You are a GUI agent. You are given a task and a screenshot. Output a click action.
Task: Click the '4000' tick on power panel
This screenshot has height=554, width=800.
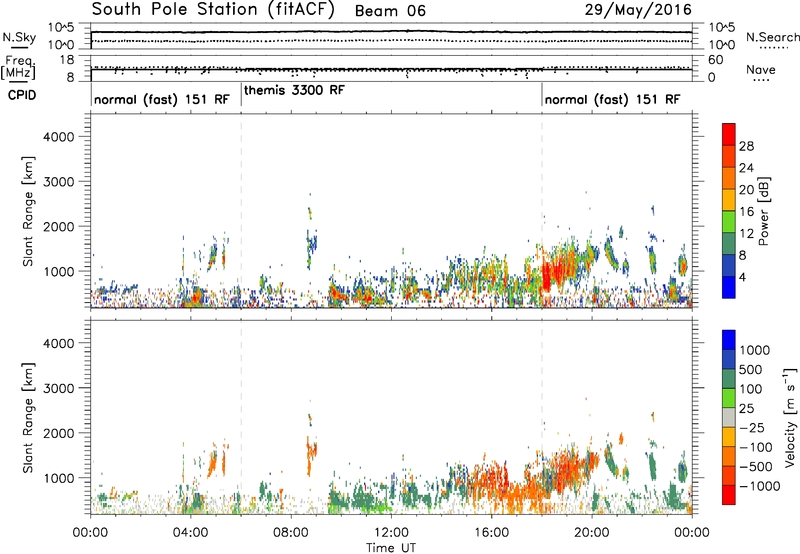pos(59,137)
